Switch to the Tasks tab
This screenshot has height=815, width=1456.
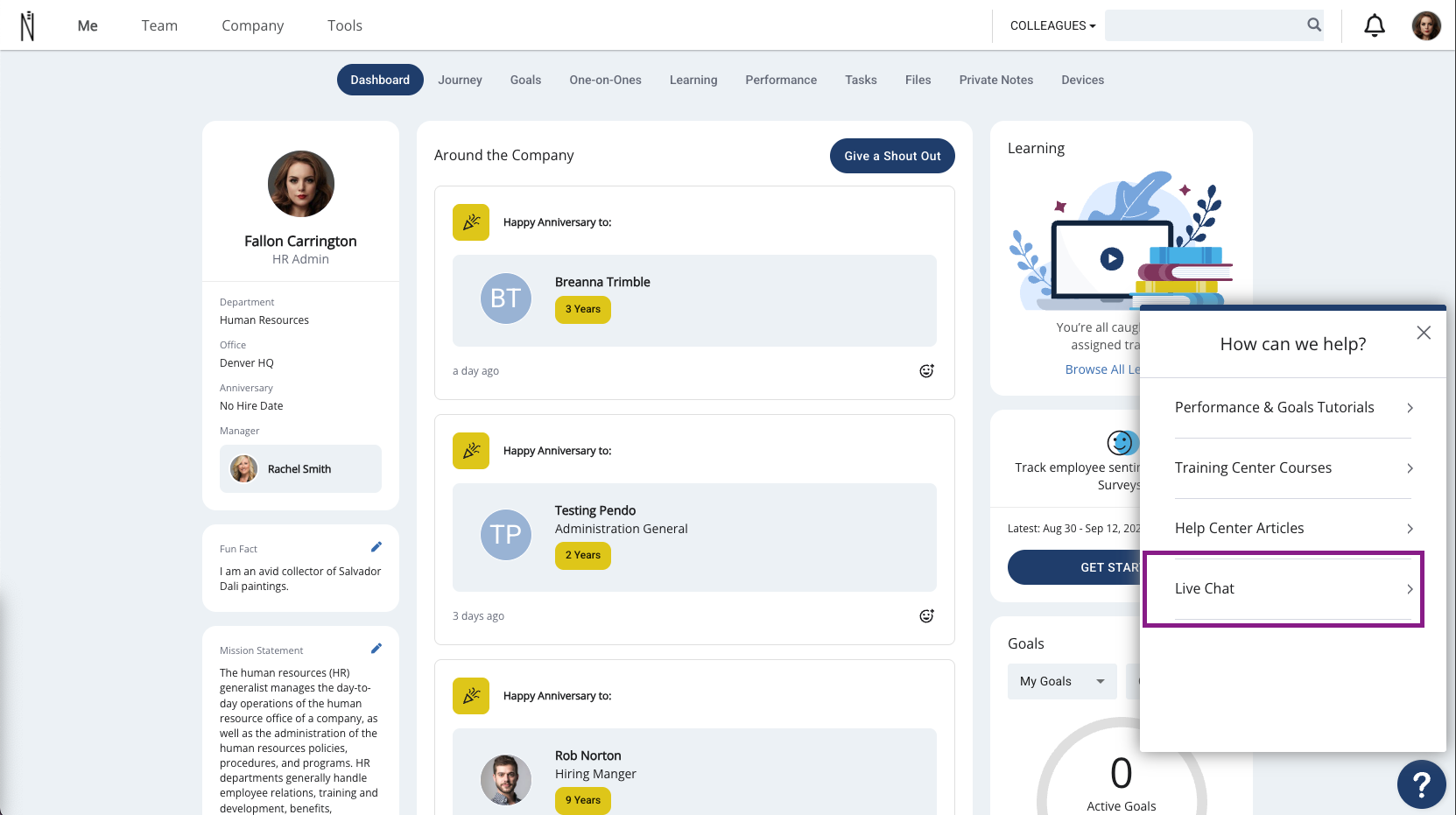point(861,80)
